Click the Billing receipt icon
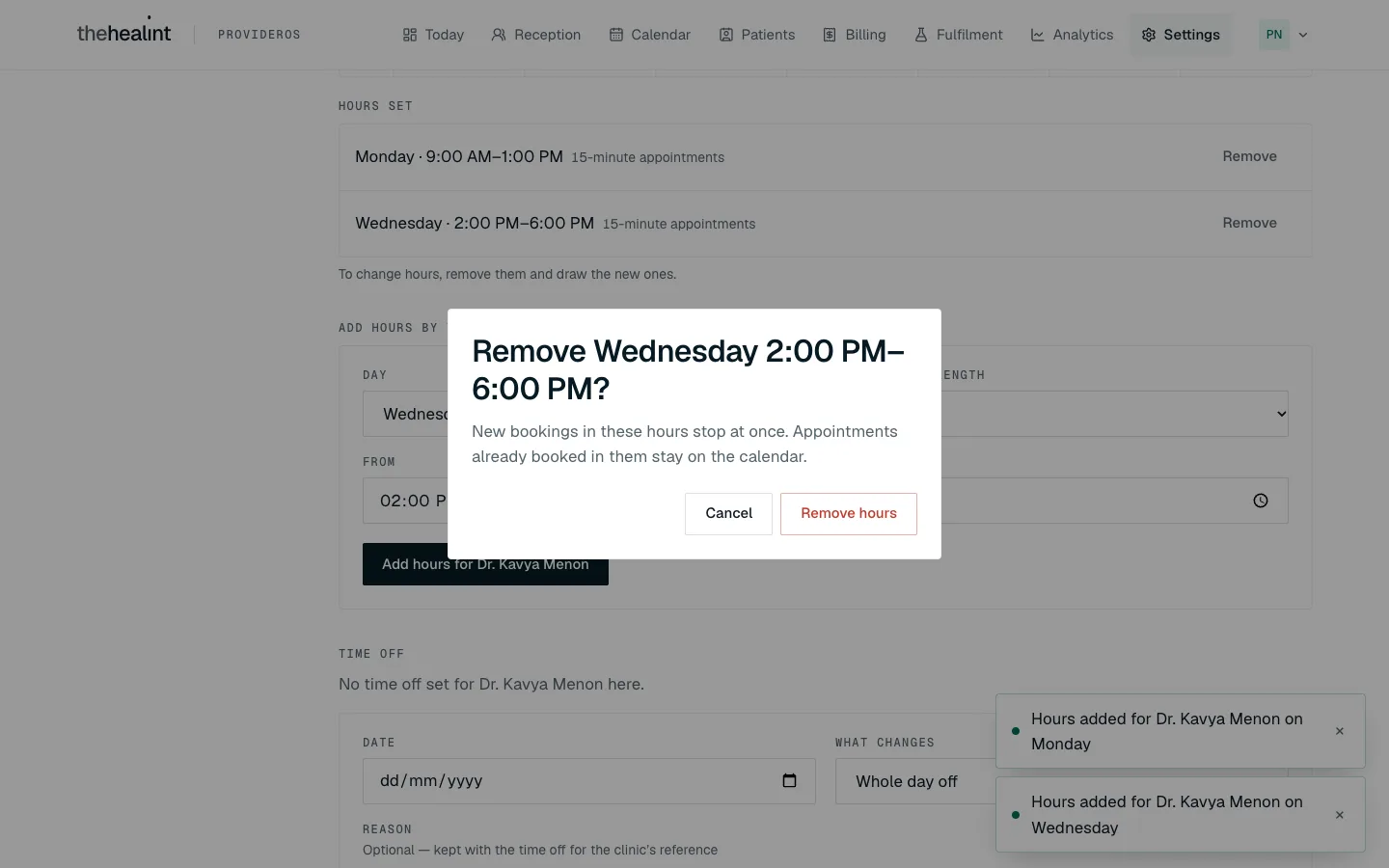The height and width of the screenshot is (868, 1389). [830, 35]
